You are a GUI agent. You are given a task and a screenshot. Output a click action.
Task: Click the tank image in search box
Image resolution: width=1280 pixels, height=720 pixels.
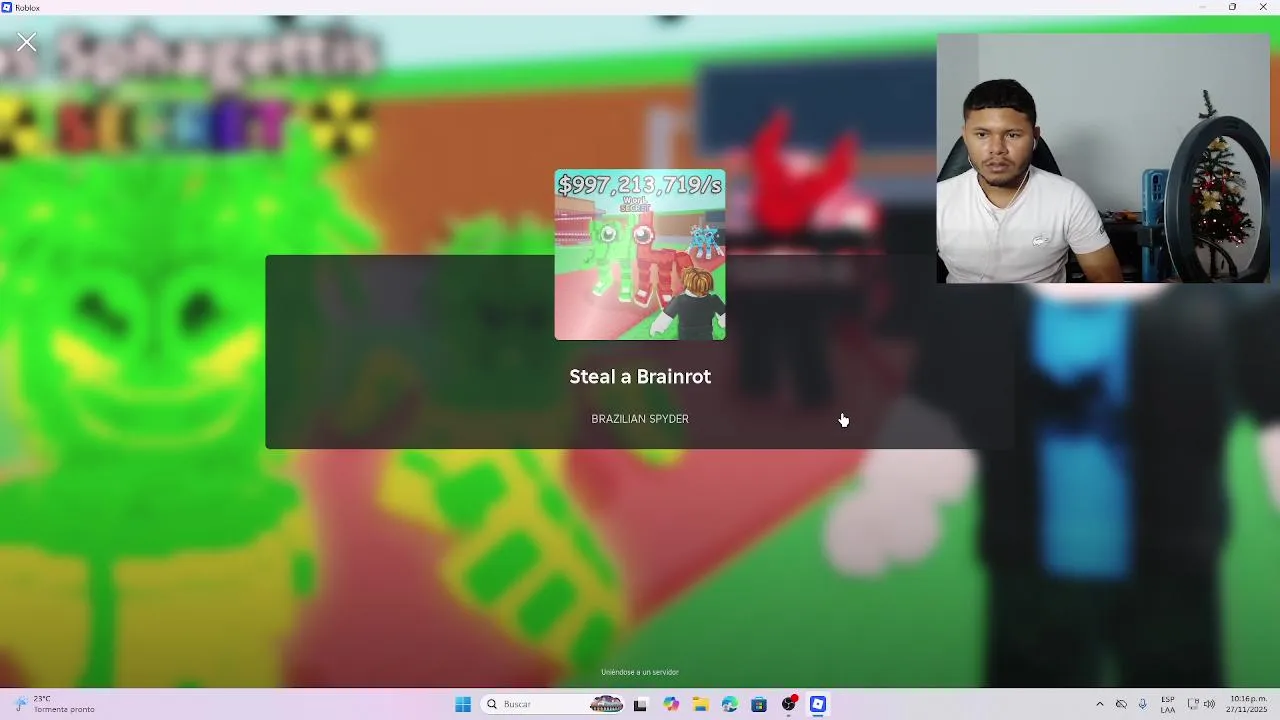click(x=606, y=704)
